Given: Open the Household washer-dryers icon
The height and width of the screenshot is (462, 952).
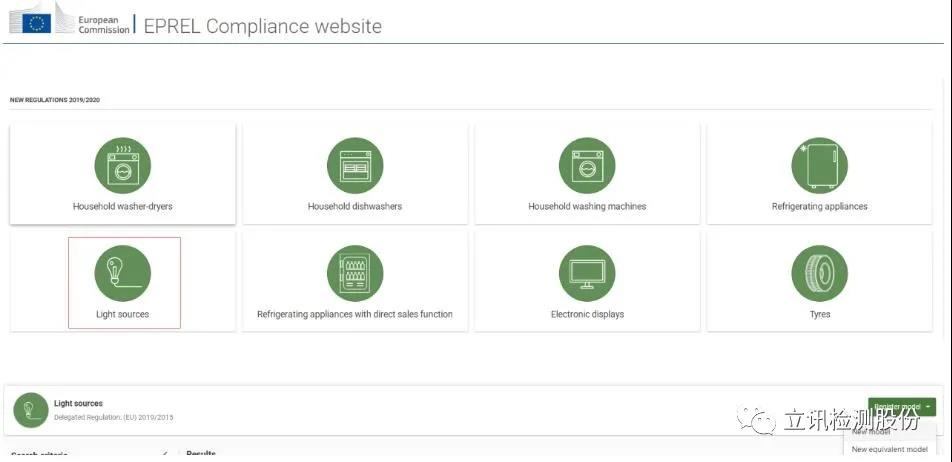Looking at the screenshot, I should coord(123,166).
